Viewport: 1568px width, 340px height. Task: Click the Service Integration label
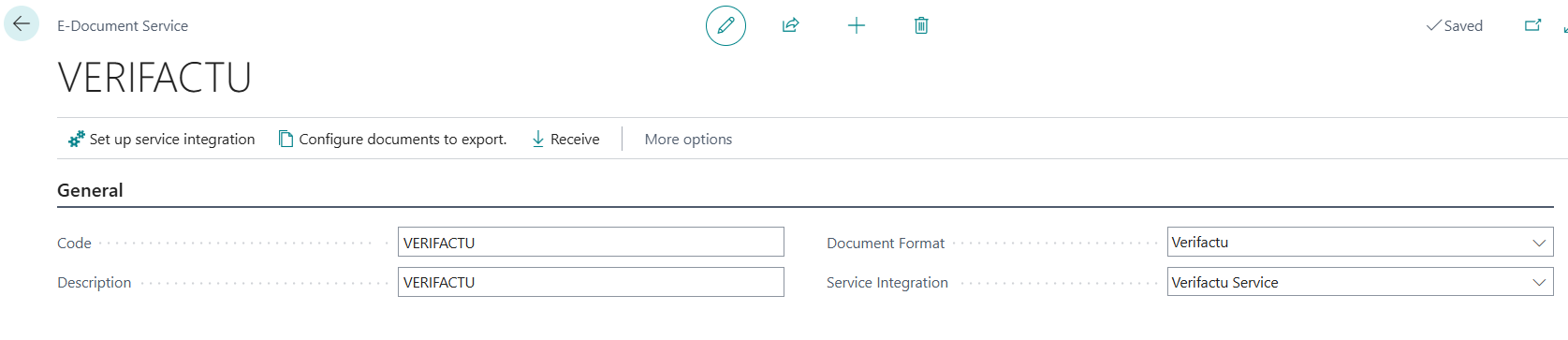point(887,282)
